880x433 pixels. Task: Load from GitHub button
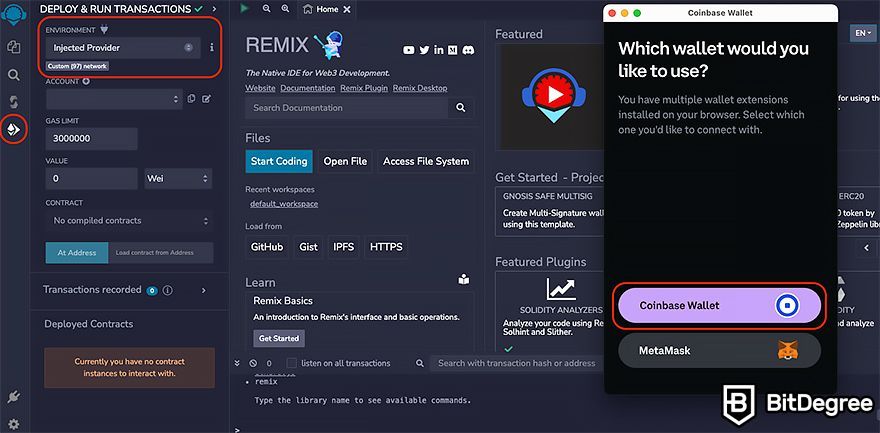click(267, 247)
